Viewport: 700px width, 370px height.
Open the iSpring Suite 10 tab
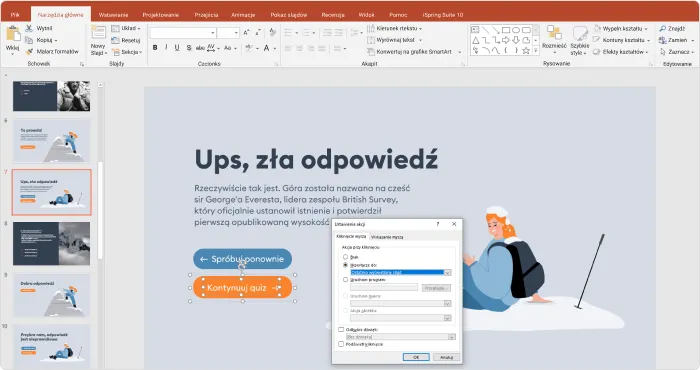click(442, 15)
